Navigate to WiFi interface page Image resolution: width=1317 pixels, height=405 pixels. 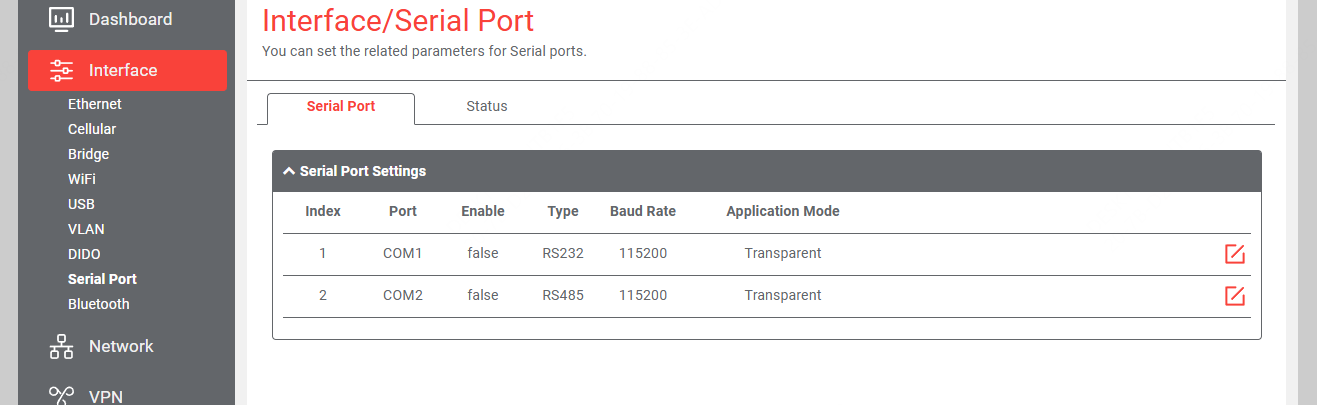click(82, 179)
